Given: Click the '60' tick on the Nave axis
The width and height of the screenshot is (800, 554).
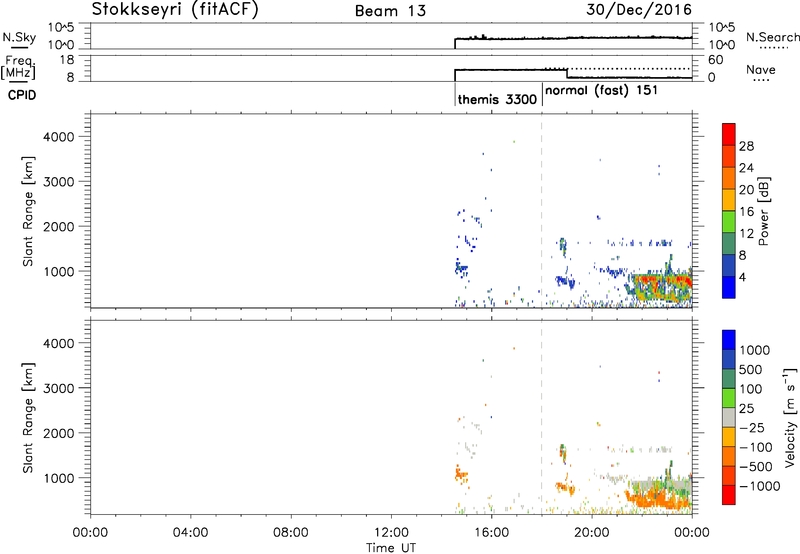Looking at the screenshot, I should click(716, 60).
